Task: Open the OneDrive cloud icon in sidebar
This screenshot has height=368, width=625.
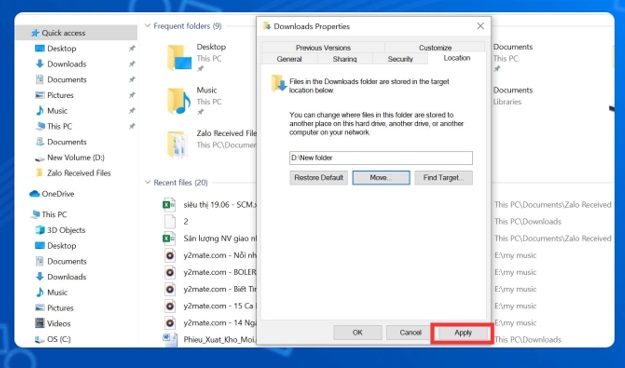Action: pos(35,194)
